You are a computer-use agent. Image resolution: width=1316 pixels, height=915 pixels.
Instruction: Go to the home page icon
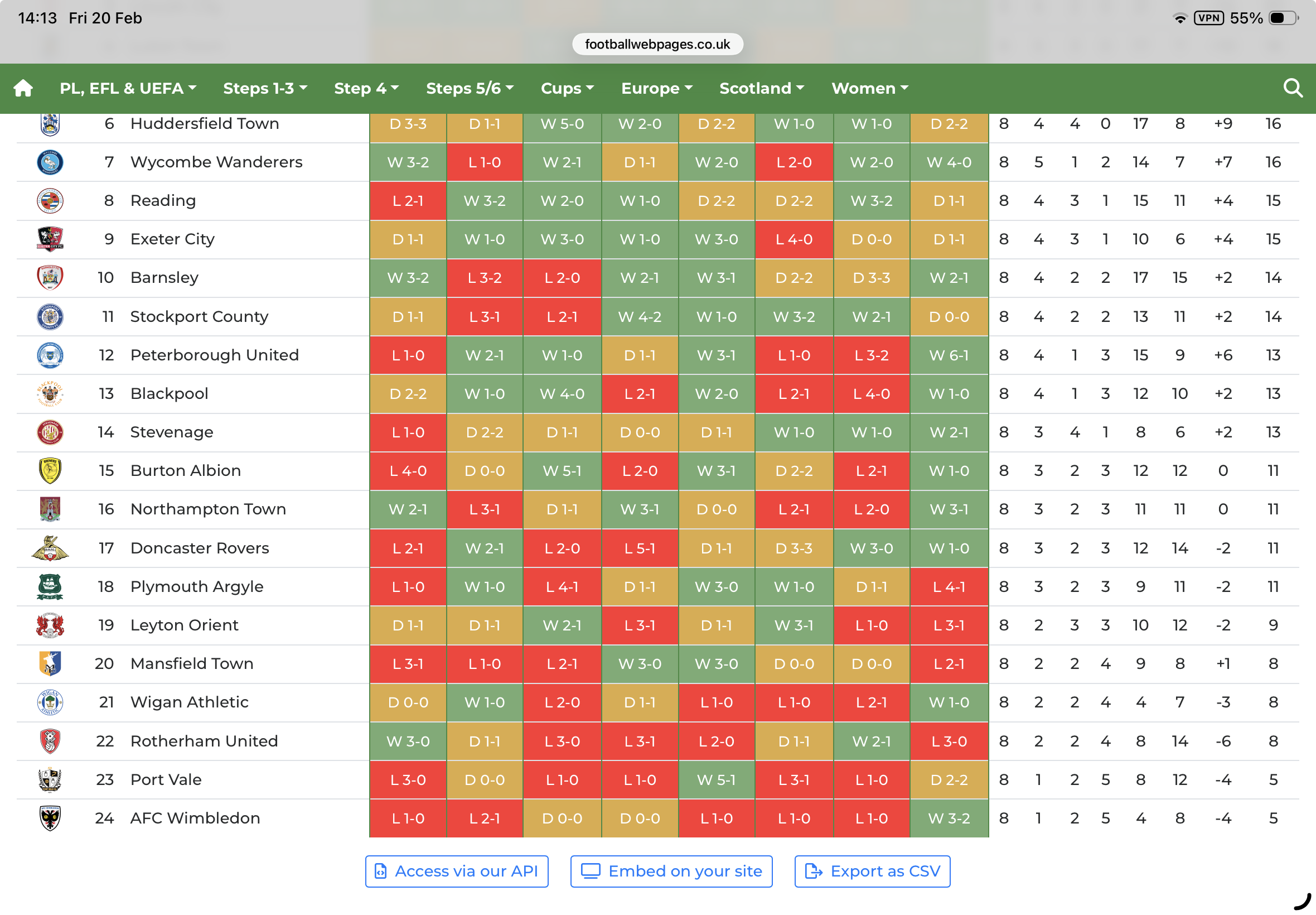point(23,88)
